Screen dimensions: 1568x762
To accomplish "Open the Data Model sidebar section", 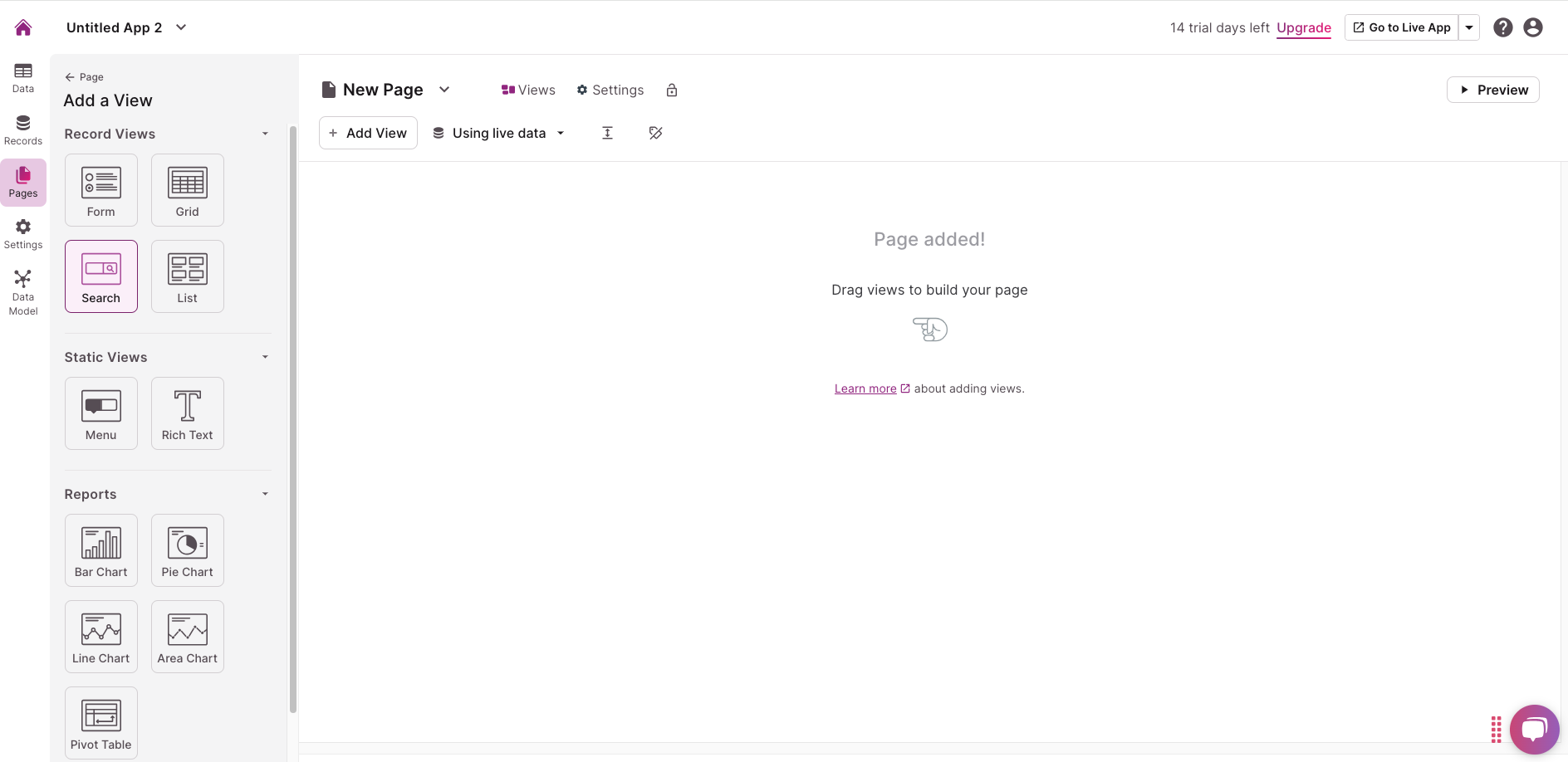I will [23, 292].
